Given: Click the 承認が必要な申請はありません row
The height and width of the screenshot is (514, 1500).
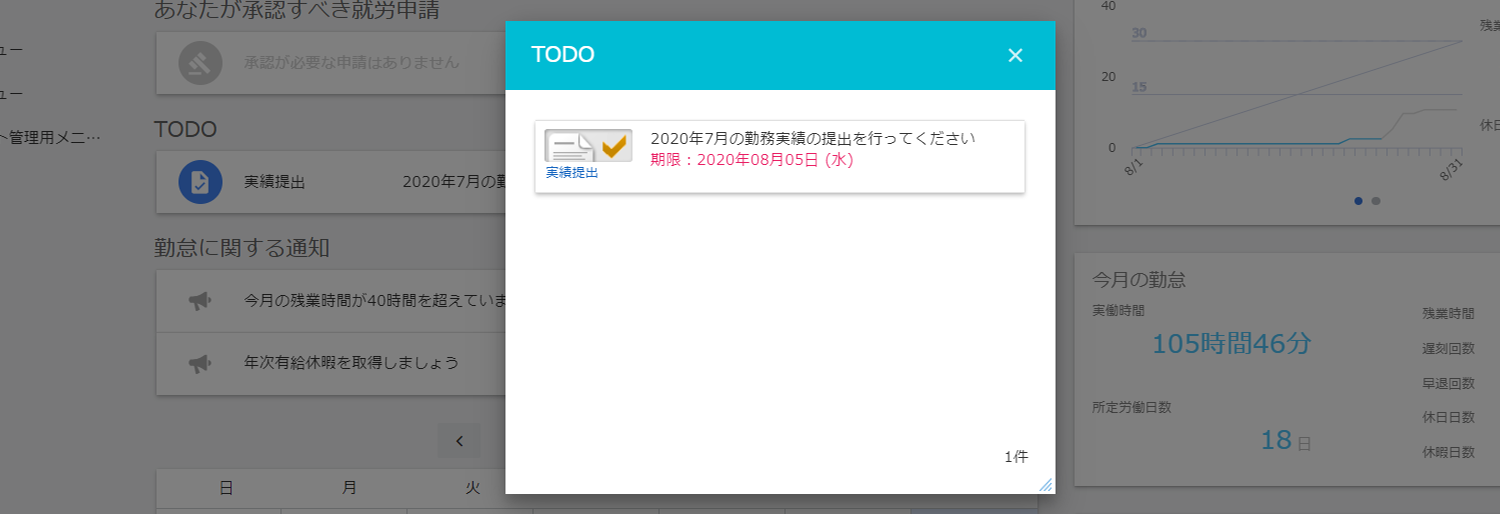Looking at the screenshot, I should [351, 62].
